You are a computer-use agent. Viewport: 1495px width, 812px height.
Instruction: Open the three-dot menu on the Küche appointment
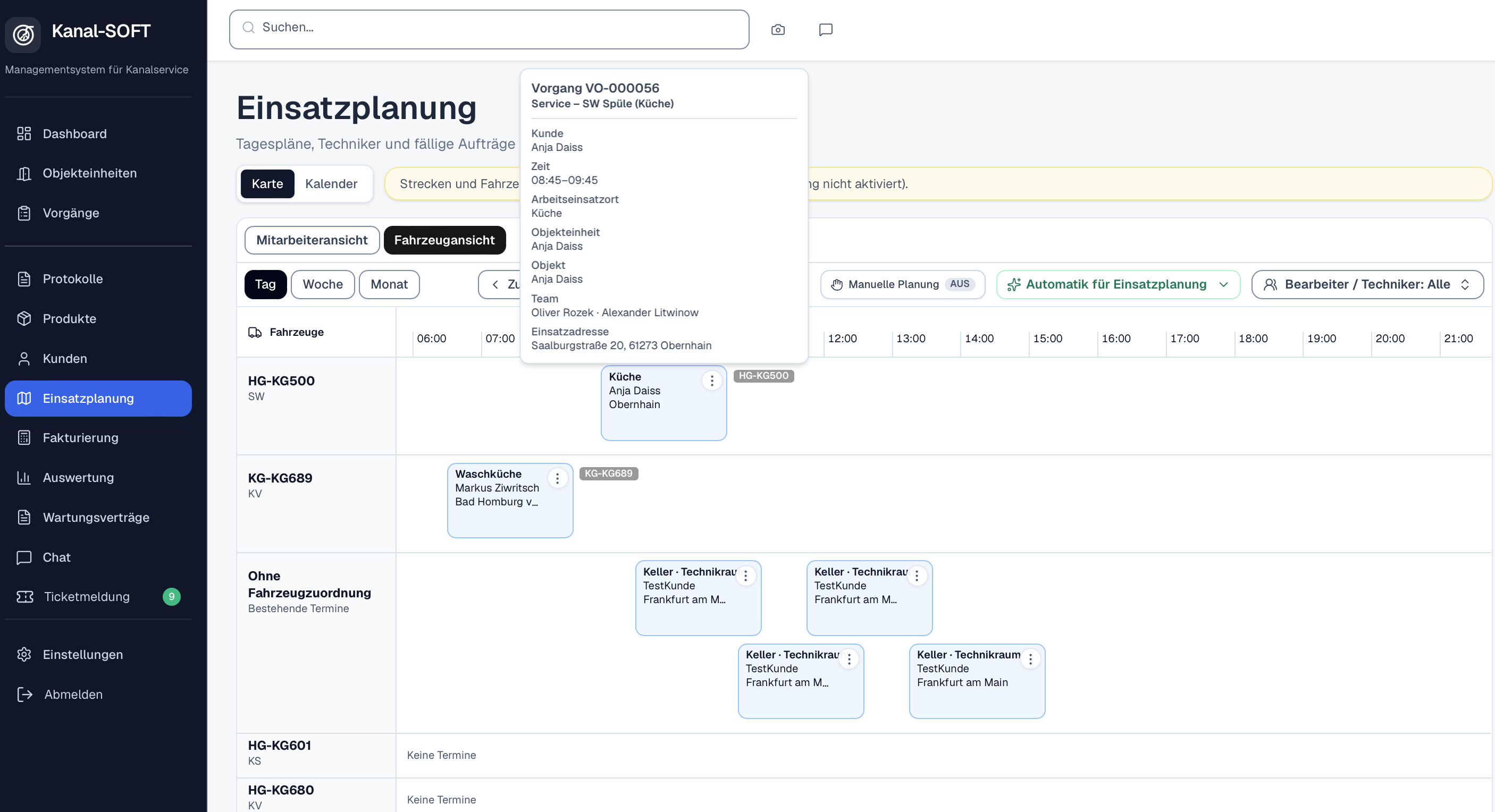pyautogui.click(x=711, y=381)
